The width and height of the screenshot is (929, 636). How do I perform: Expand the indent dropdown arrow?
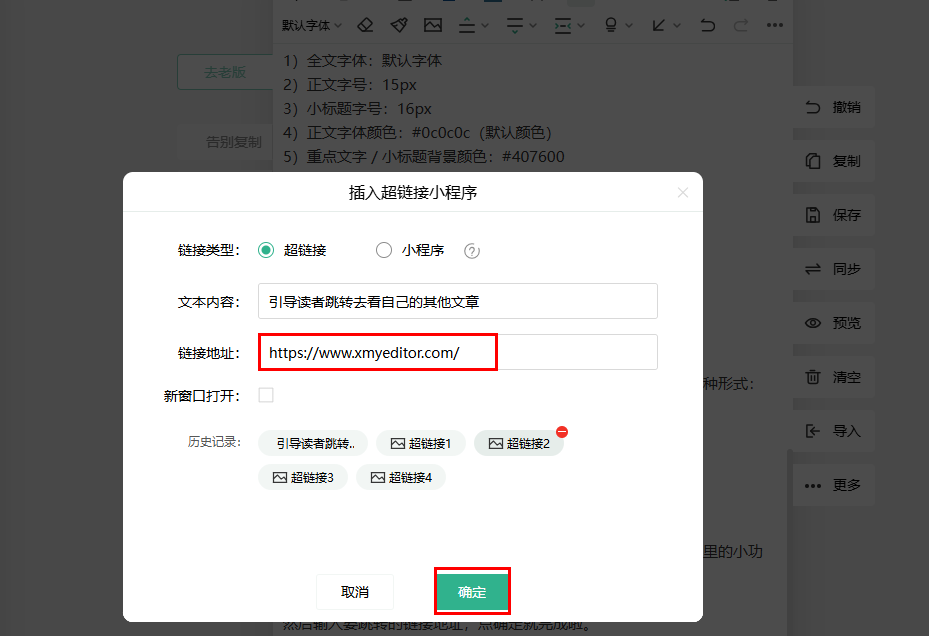[581, 25]
